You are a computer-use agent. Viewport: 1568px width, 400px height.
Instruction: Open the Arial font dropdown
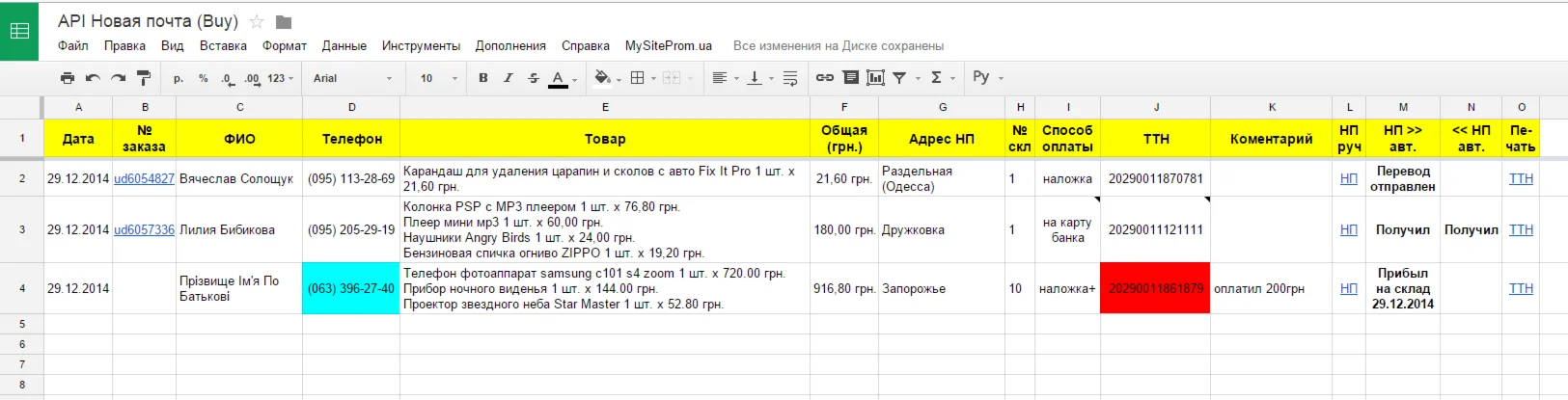[x=352, y=78]
